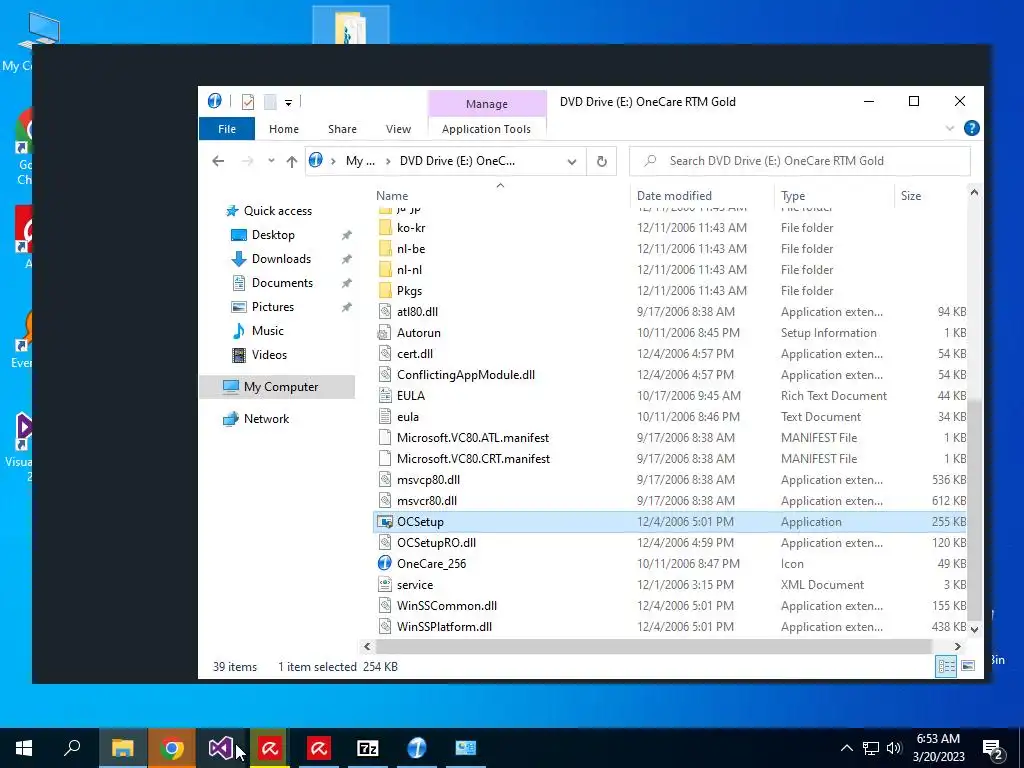
Task: Expand the ribbon chevron
Action: [950, 129]
